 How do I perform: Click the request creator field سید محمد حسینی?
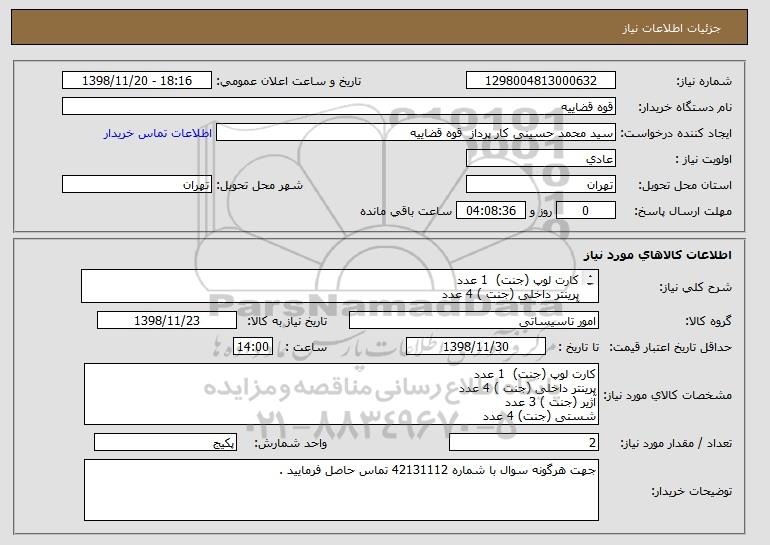pos(416,133)
